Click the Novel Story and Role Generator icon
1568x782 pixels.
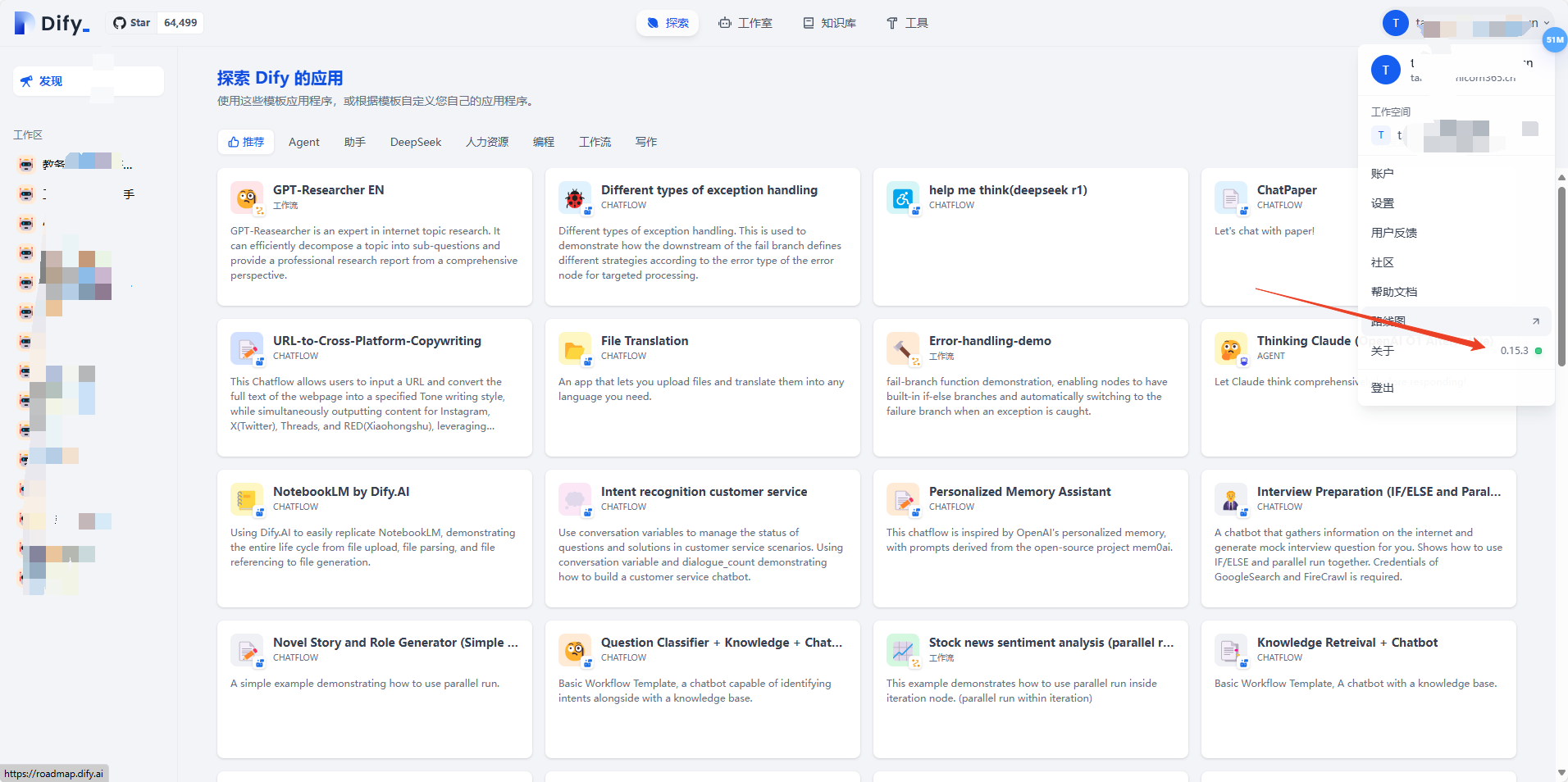[x=247, y=650]
